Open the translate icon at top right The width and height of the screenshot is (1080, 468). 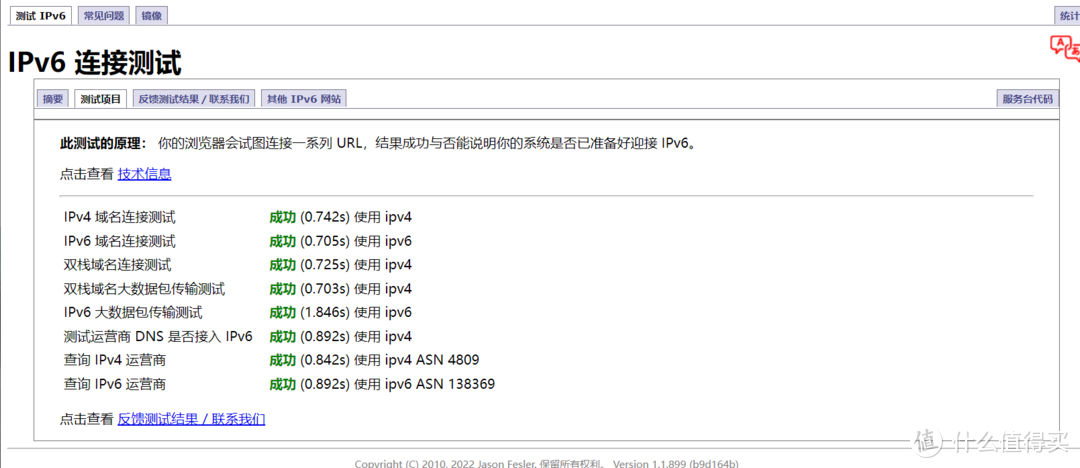point(1065,48)
